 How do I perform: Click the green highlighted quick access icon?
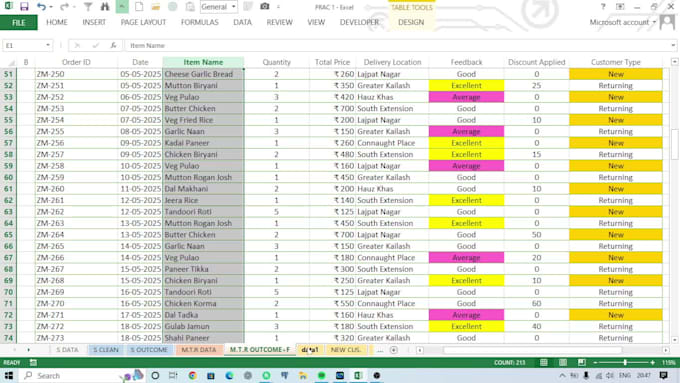pyautogui.click(x=122, y=7)
